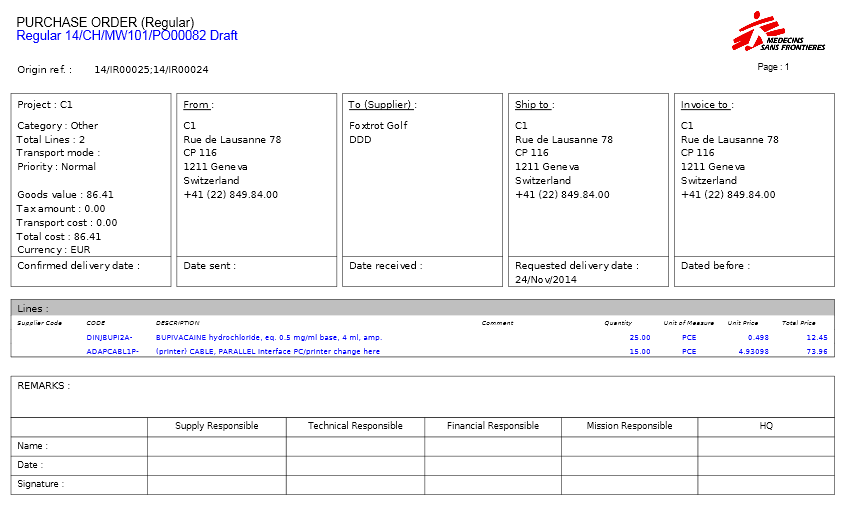
Task: Click the Origin ref value 14/IR00025;14/IR00024
Action: pyautogui.click(x=151, y=70)
